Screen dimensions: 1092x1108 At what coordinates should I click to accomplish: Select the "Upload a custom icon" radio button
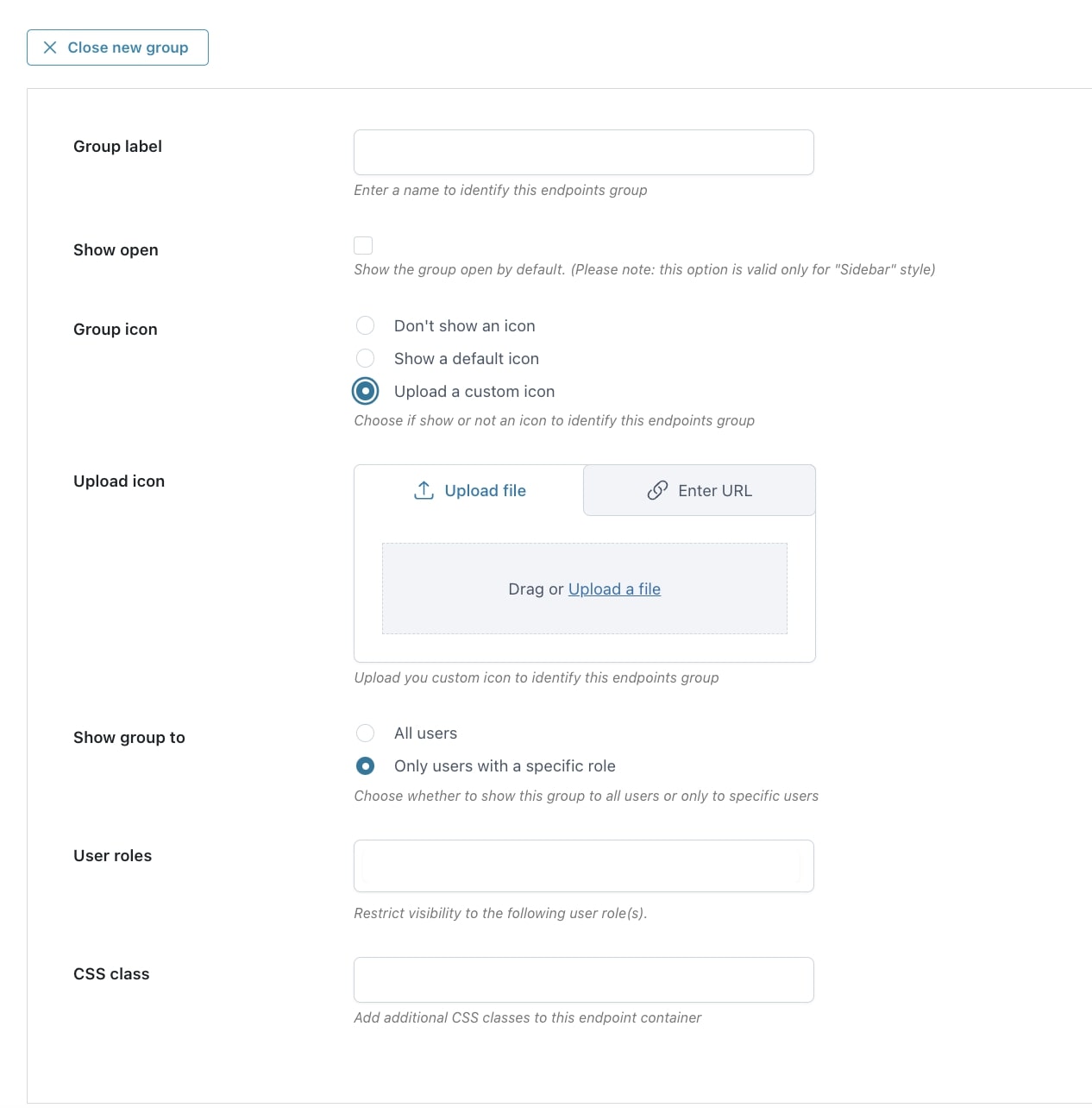366,391
